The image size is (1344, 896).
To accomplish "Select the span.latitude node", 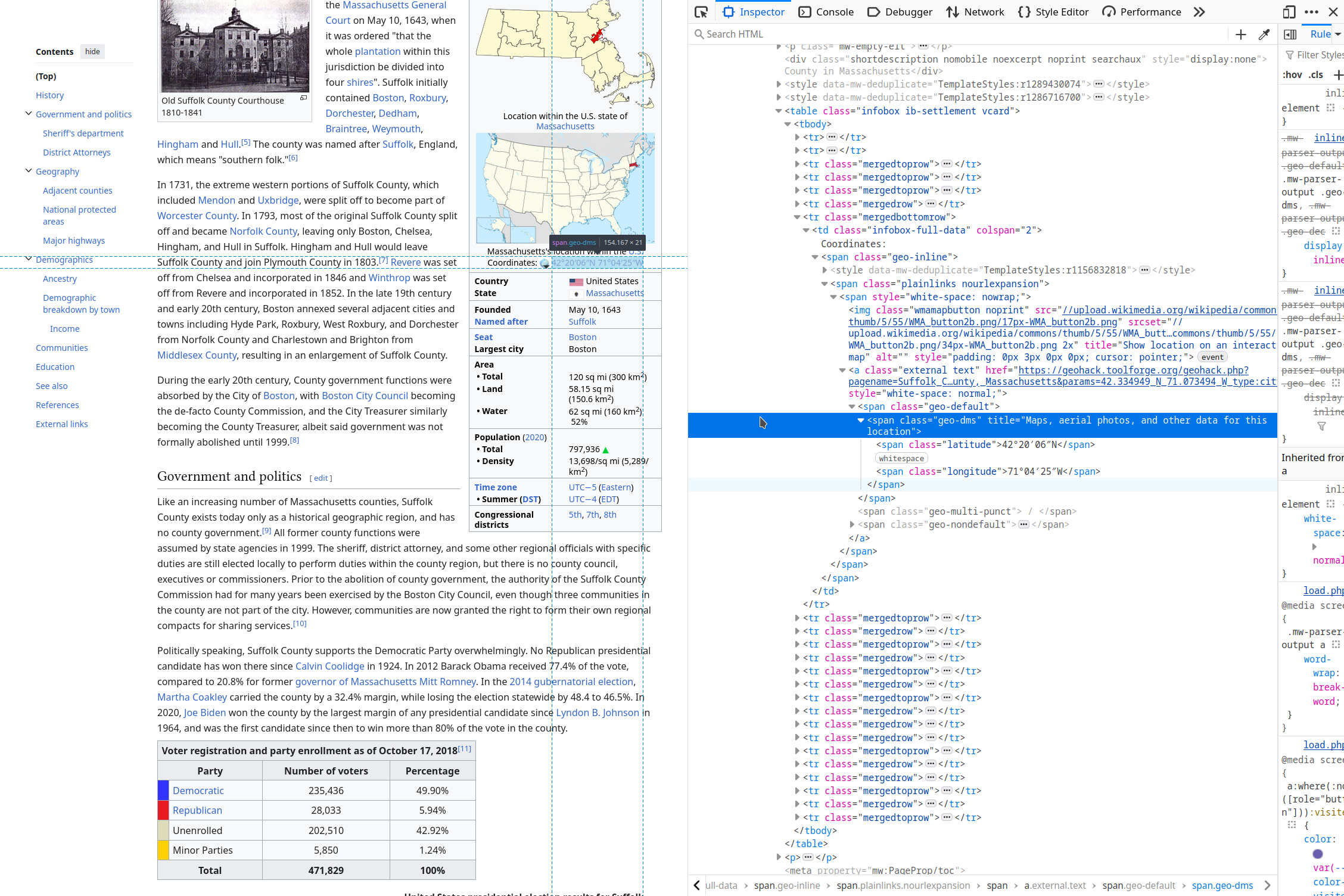I will (985, 444).
